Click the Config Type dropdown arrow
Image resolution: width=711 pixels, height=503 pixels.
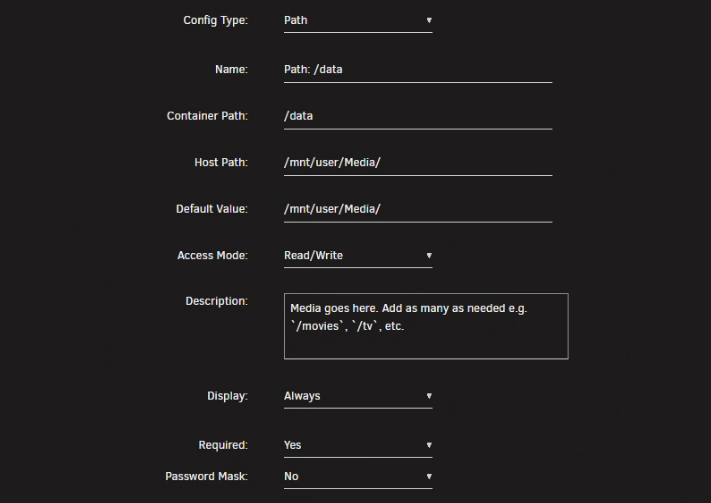pos(429,20)
